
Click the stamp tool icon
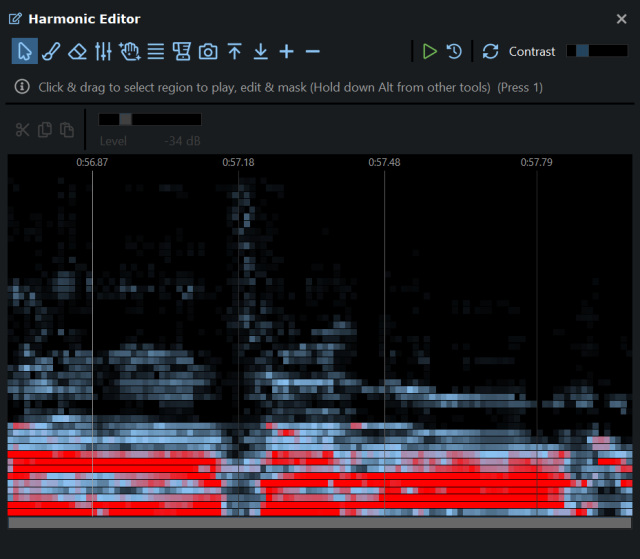(182, 51)
